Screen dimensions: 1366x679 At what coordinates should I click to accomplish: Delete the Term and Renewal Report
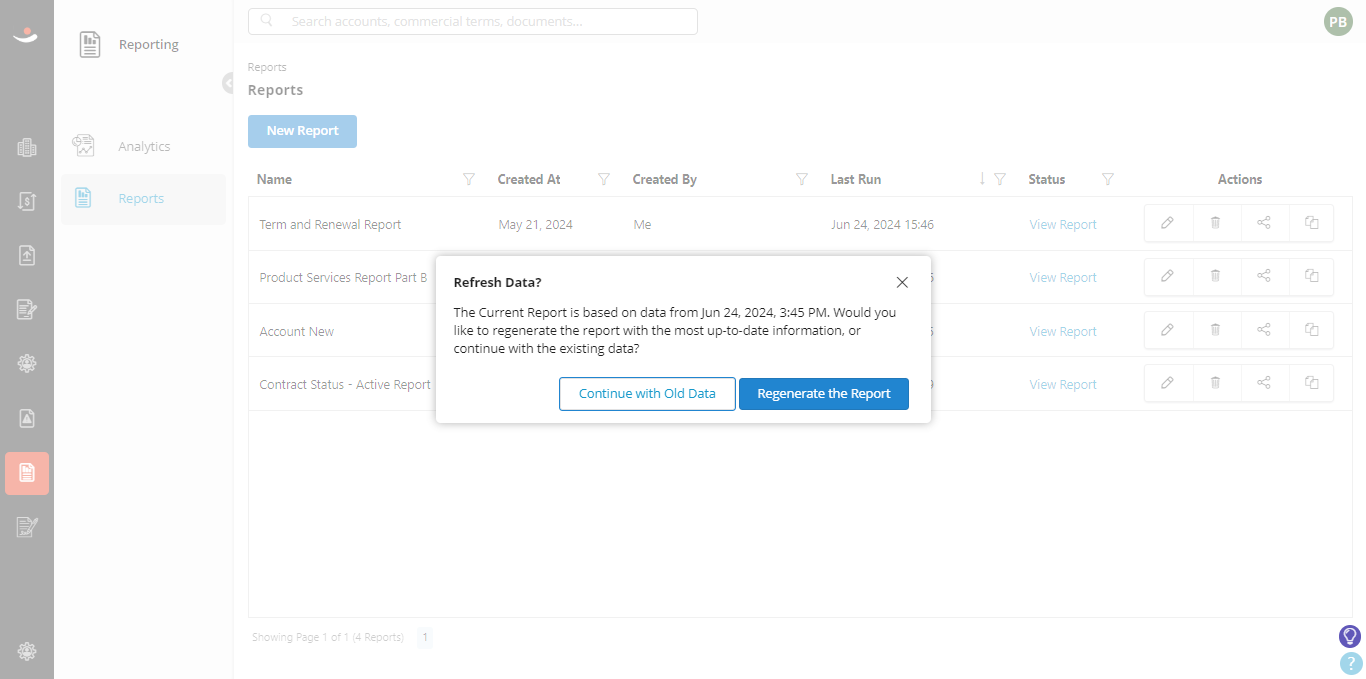click(x=1216, y=223)
